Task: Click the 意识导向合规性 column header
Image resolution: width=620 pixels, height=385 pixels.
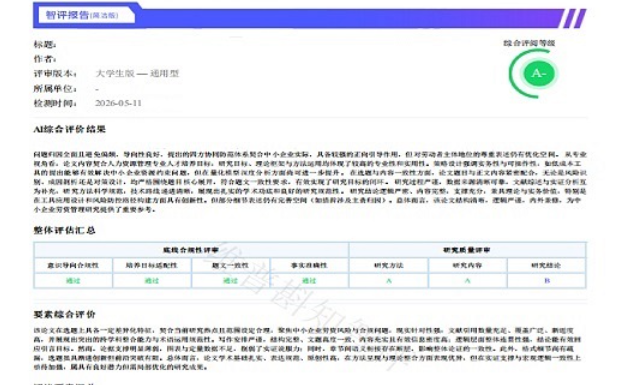Action: point(73,266)
